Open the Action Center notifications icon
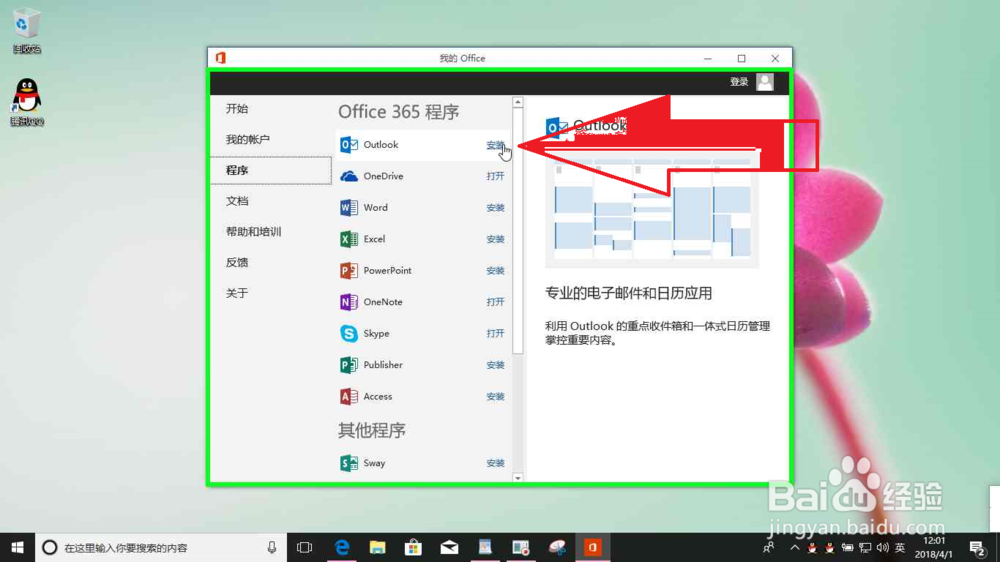Screen dimensions: 1000x562 (x=977, y=547)
